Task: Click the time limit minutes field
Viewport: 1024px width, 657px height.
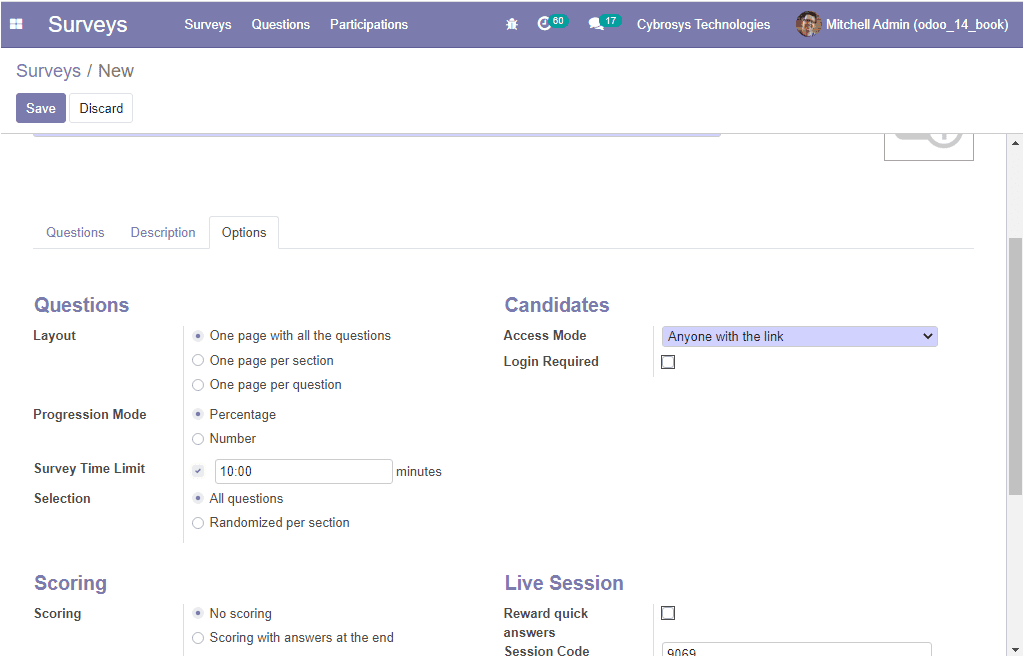Action: (304, 472)
